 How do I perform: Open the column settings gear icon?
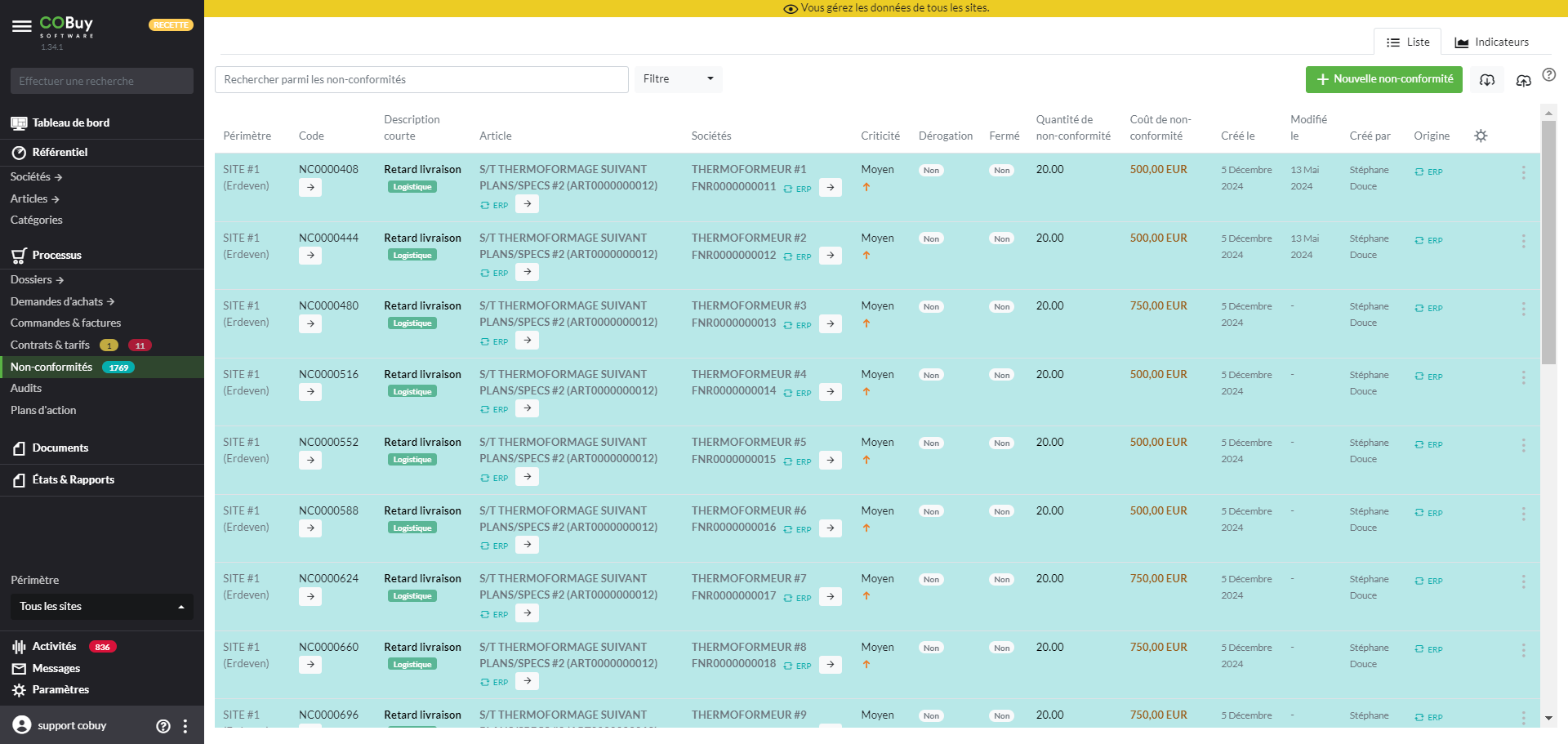coord(1481,136)
